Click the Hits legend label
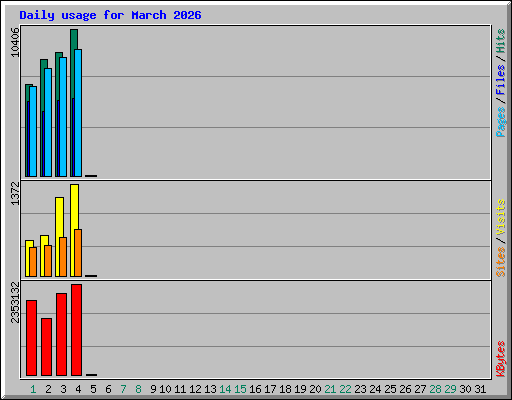The width and height of the screenshot is (512, 400). 500,41
